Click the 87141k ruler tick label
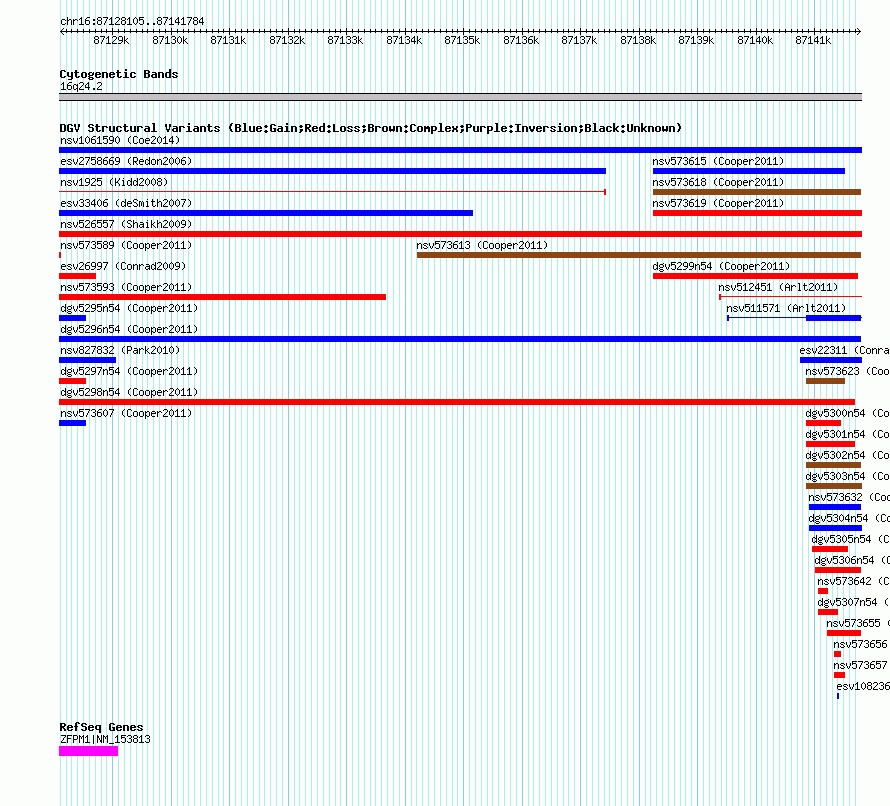Screen dimensions: 890x806 click(x=813, y=40)
